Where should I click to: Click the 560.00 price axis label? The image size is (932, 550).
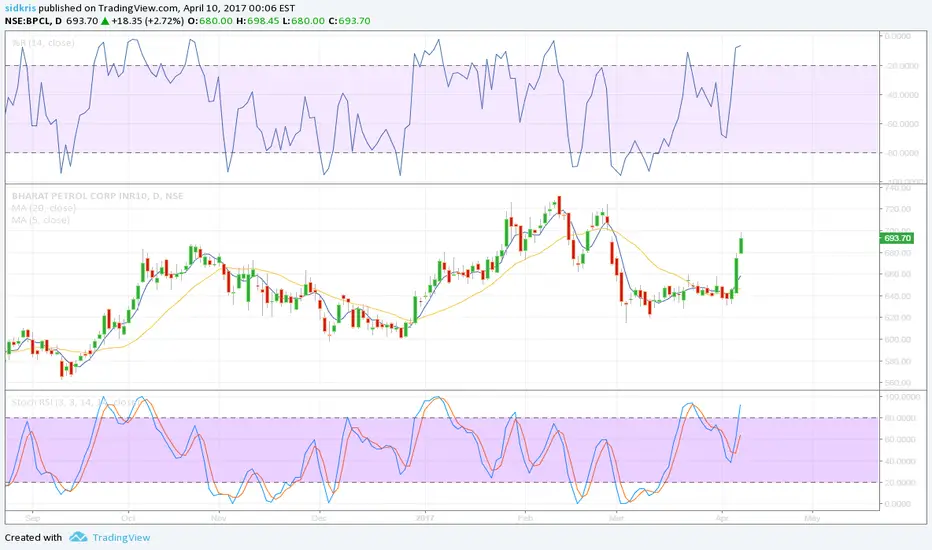coord(898,383)
